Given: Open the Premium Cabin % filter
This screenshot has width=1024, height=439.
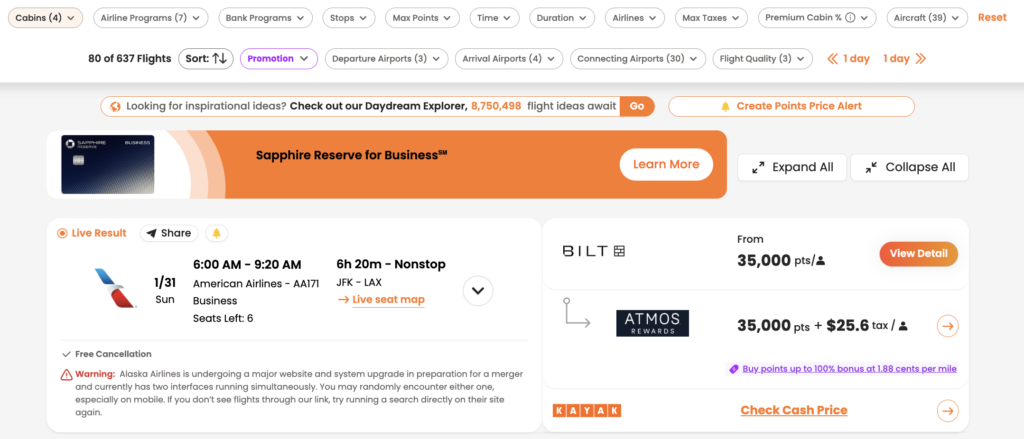Looking at the screenshot, I should tap(816, 18).
